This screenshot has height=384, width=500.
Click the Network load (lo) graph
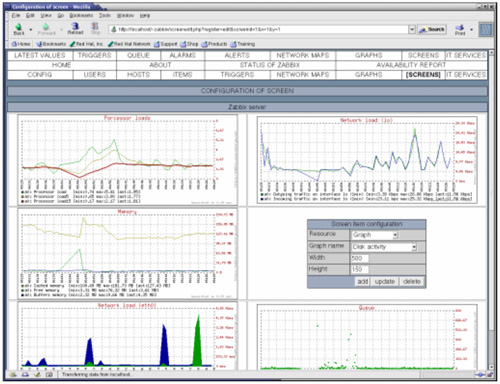coord(367,160)
